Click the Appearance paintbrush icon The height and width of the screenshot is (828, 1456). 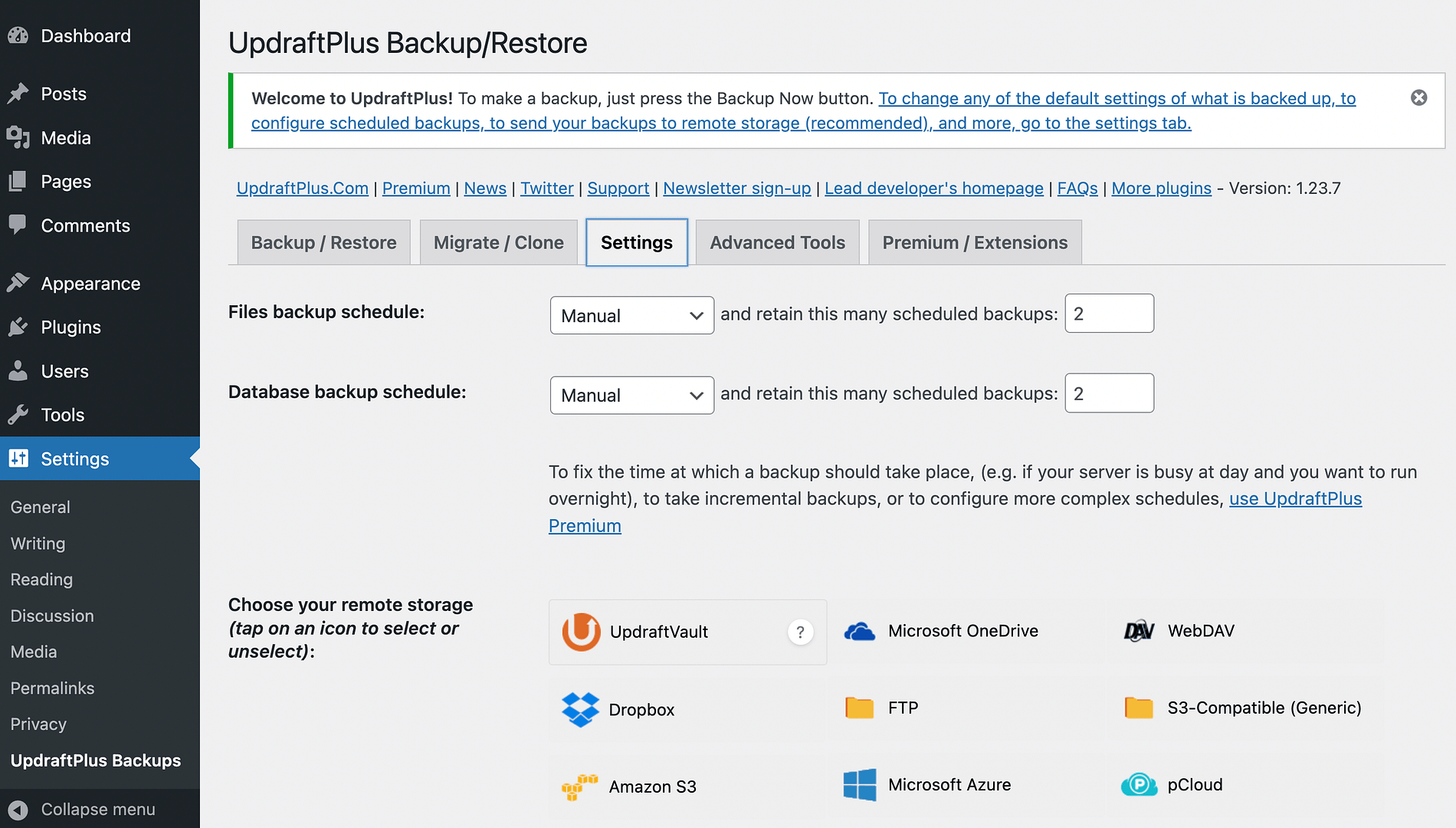click(18, 284)
